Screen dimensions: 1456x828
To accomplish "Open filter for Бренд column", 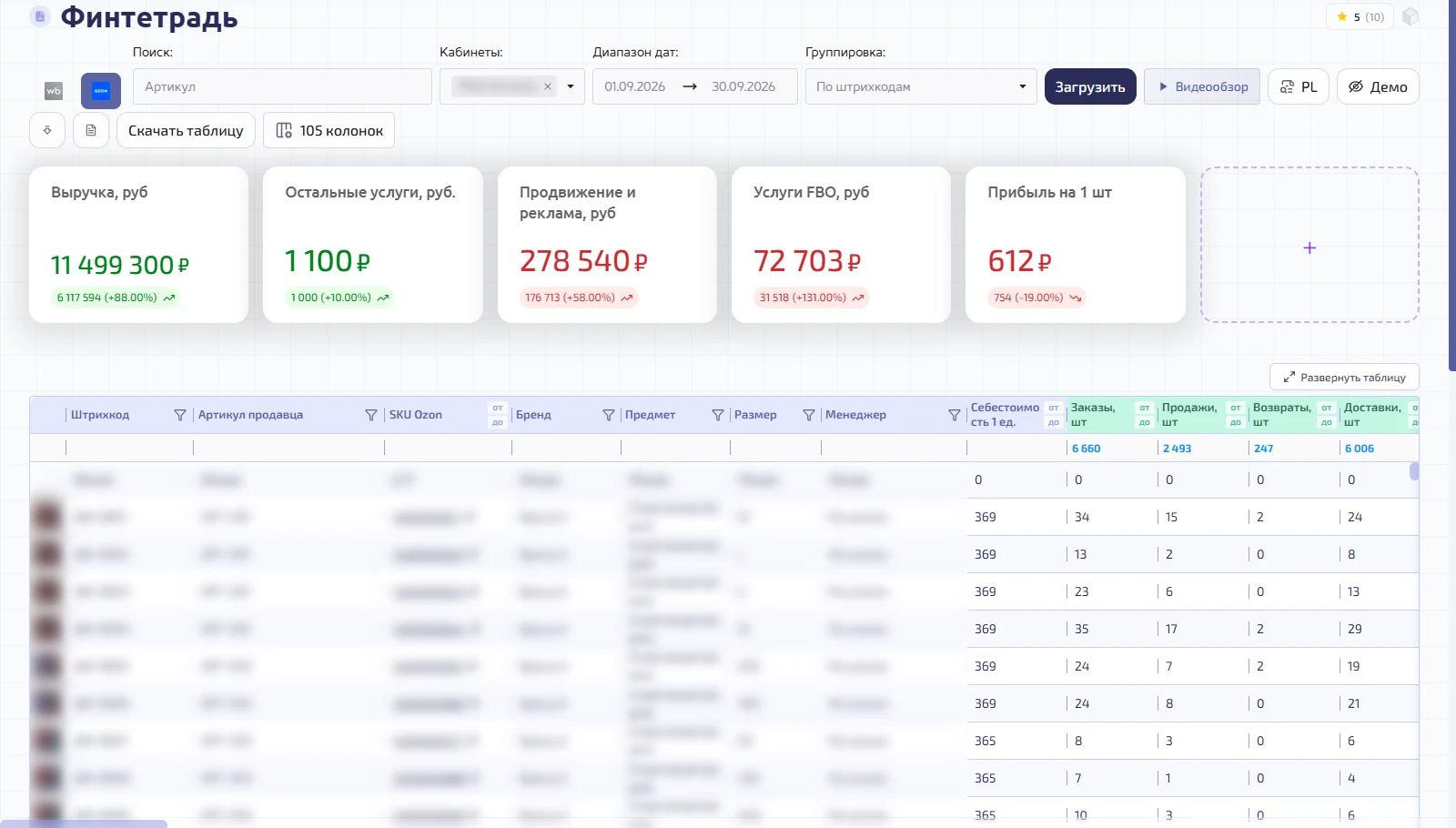I will (x=608, y=415).
